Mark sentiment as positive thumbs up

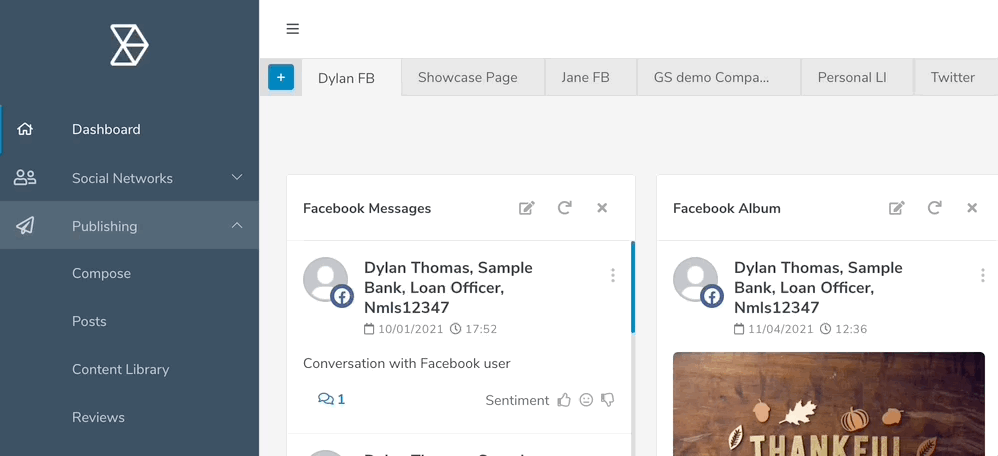click(x=564, y=400)
